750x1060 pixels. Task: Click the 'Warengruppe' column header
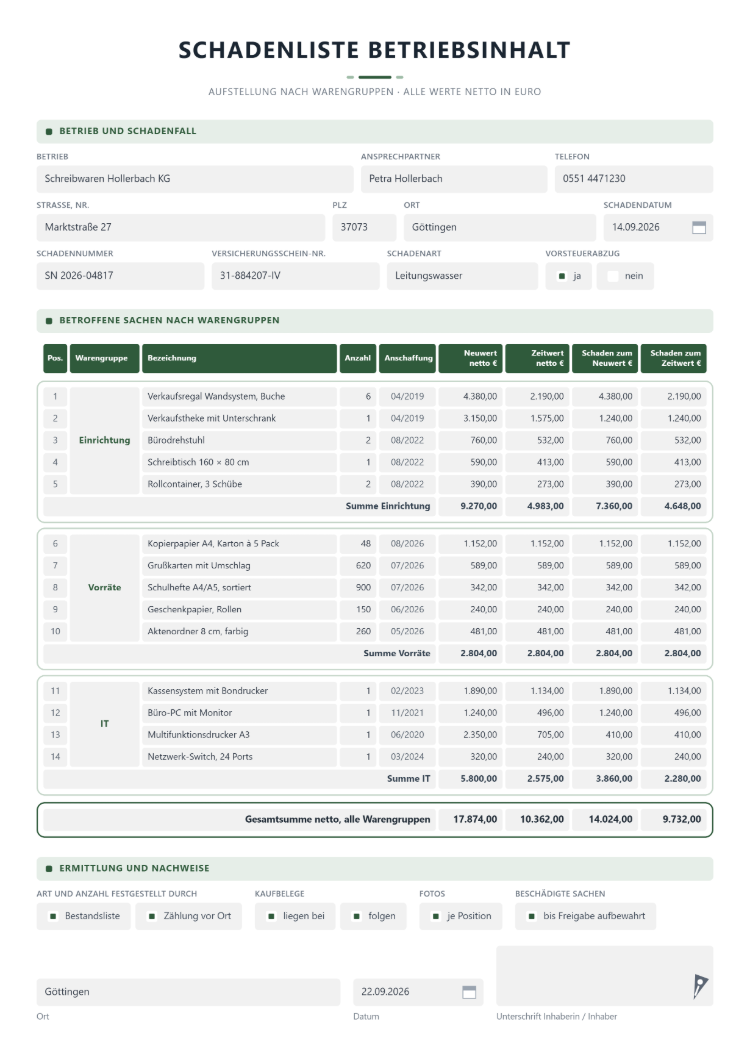[104, 358]
